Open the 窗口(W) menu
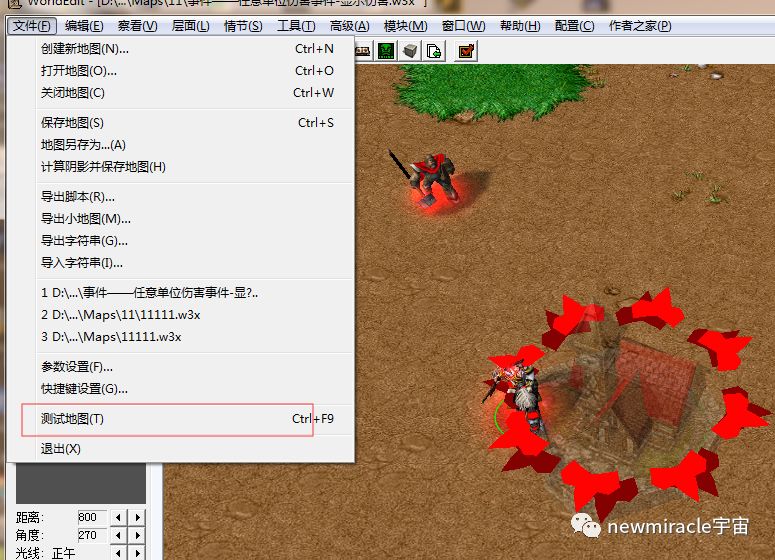Image resolution: width=775 pixels, height=560 pixels. click(x=463, y=26)
